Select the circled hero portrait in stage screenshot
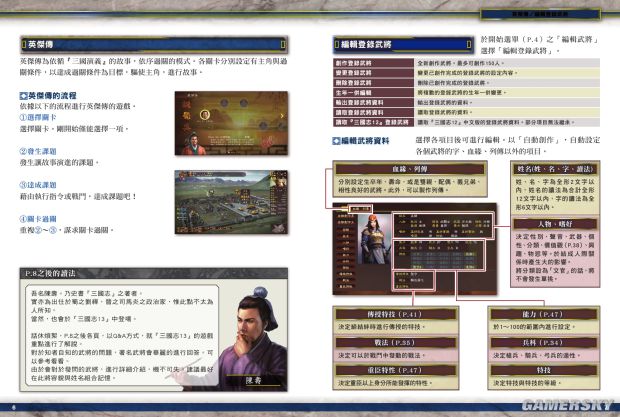The image size is (620, 417). pos(205,115)
